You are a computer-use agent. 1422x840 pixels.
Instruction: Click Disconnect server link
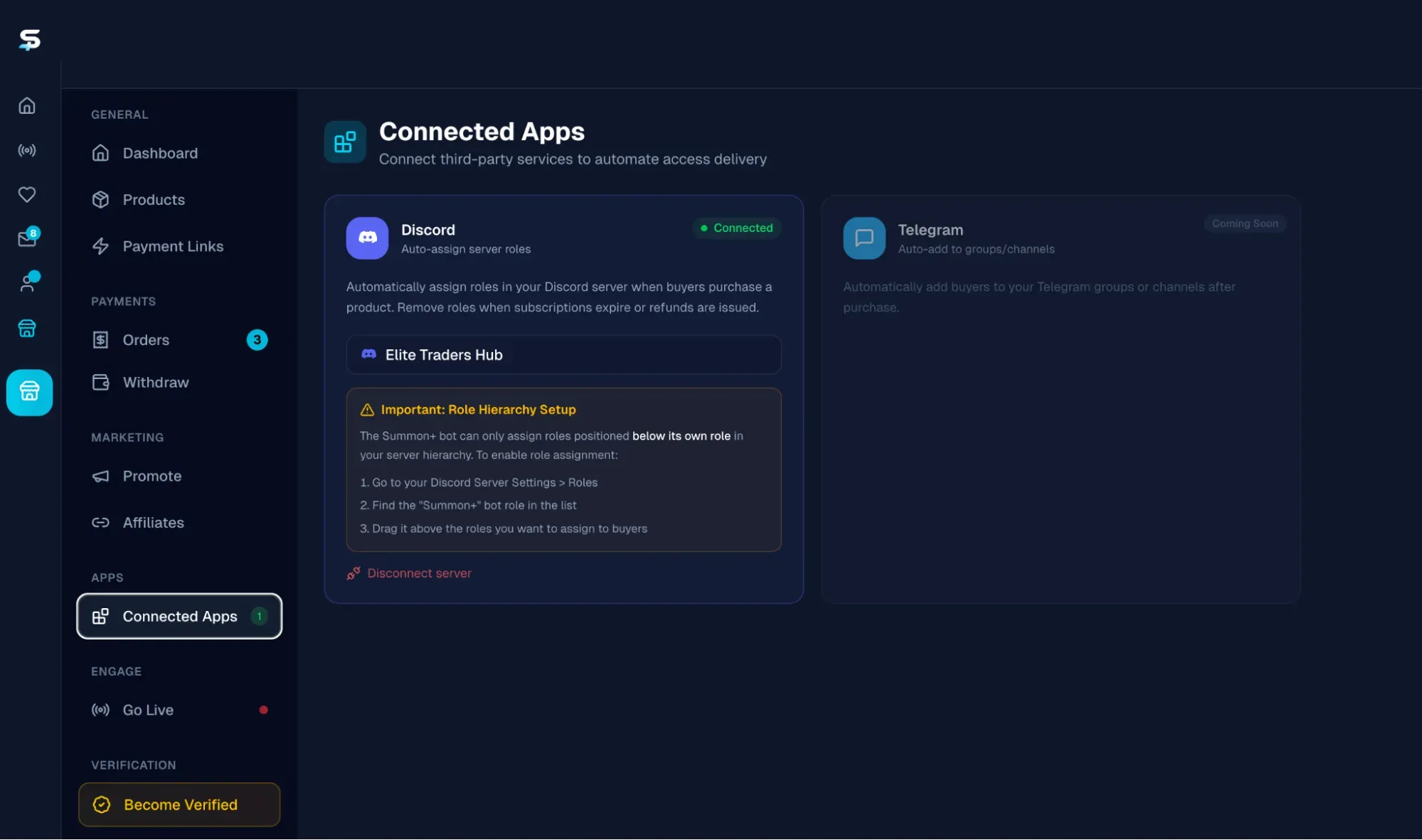click(418, 573)
